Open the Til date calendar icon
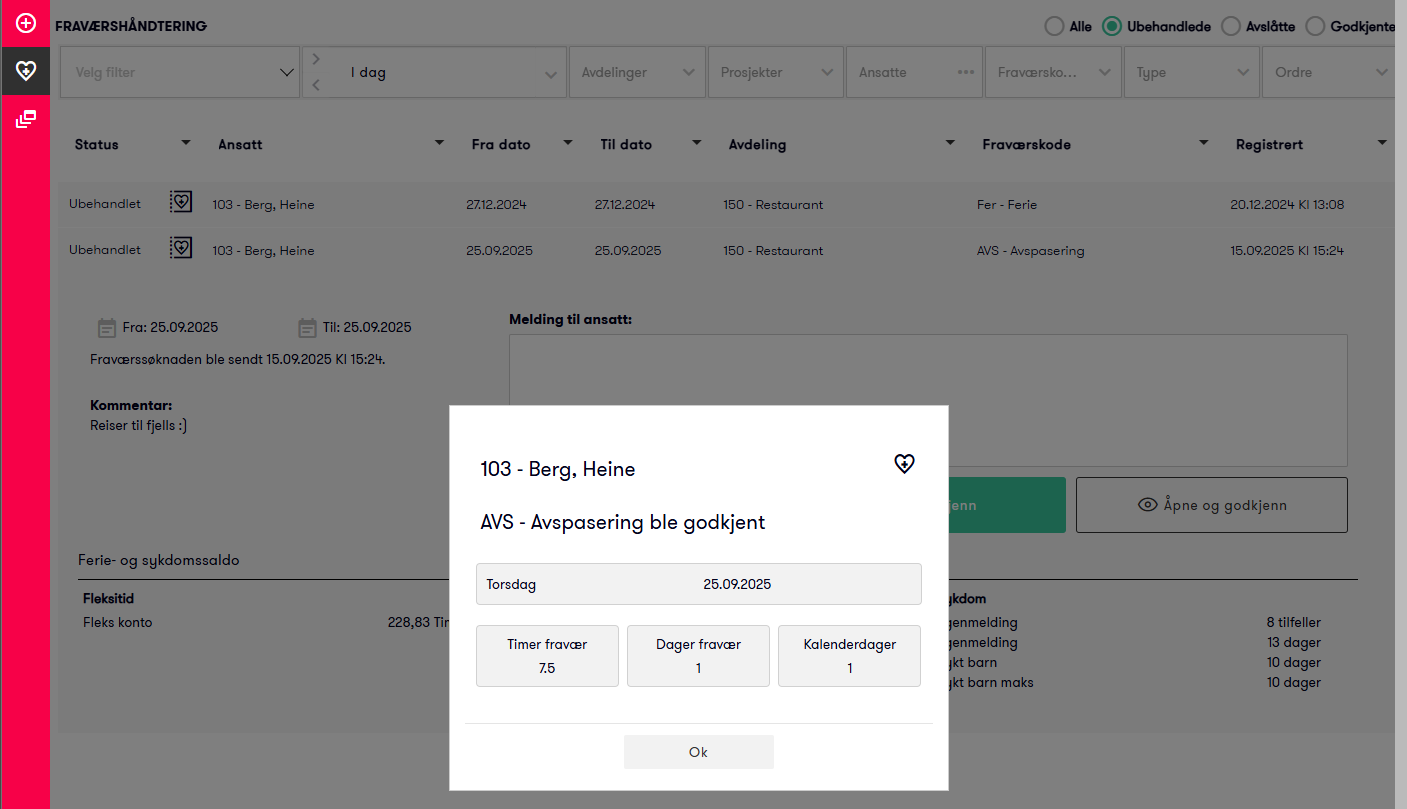 click(x=307, y=327)
